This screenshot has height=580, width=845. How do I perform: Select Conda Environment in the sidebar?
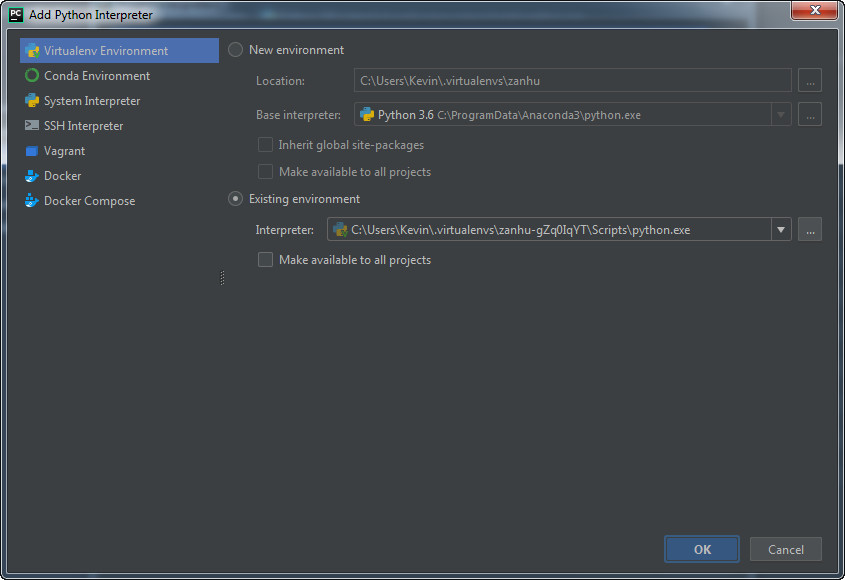119,75
